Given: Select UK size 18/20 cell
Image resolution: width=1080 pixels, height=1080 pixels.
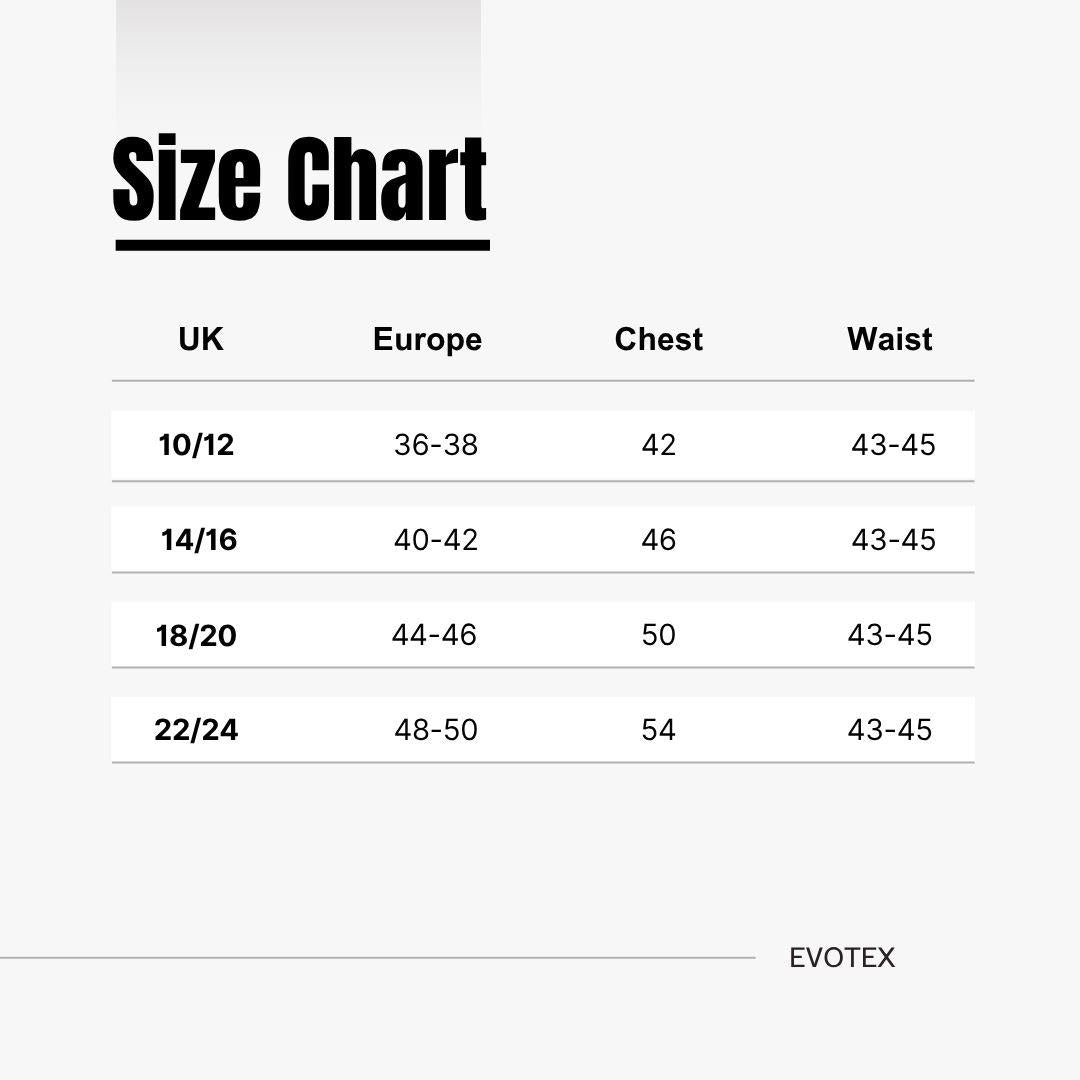Looking at the screenshot, I should tap(196, 635).
